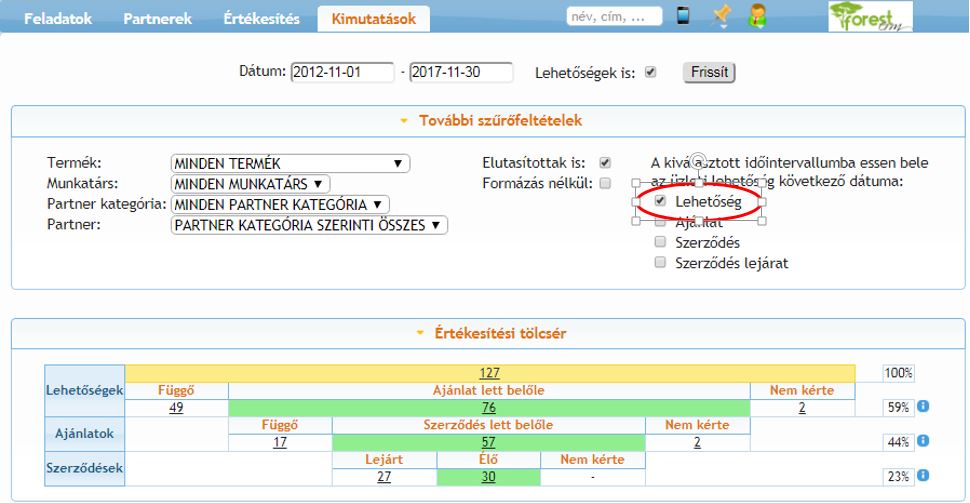Open the 127 total opportunities link
Screen dimensions: 970x503
click(490, 373)
